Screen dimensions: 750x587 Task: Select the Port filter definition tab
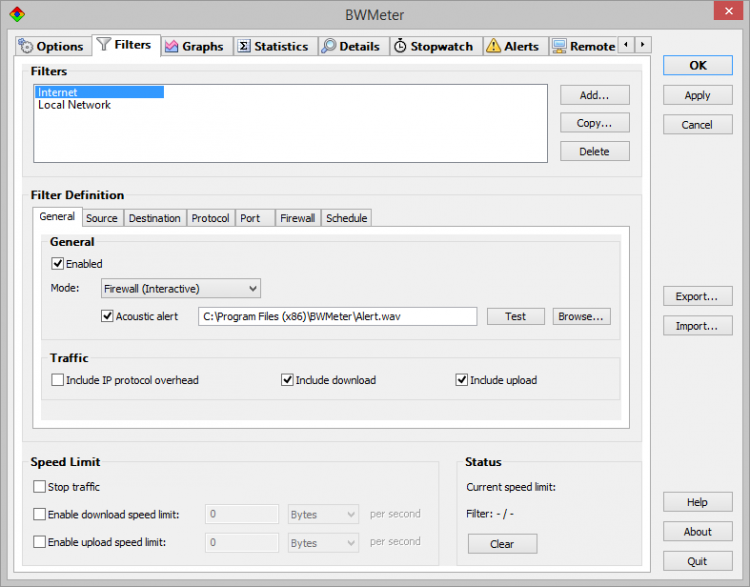[255, 218]
